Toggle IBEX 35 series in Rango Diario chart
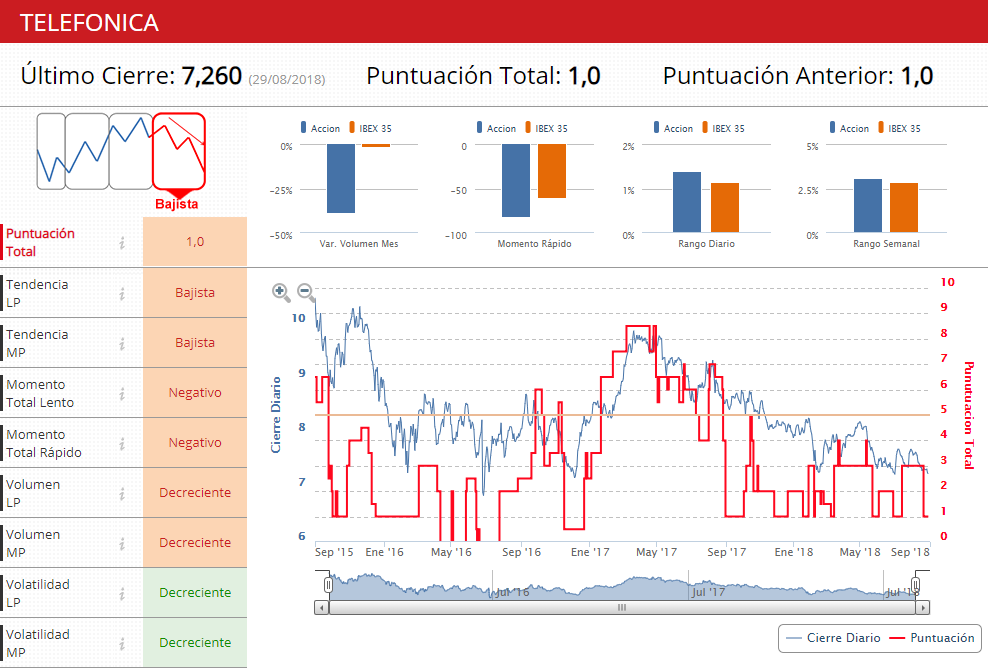The height and width of the screenshot is (668, 989). click(723, 128)
